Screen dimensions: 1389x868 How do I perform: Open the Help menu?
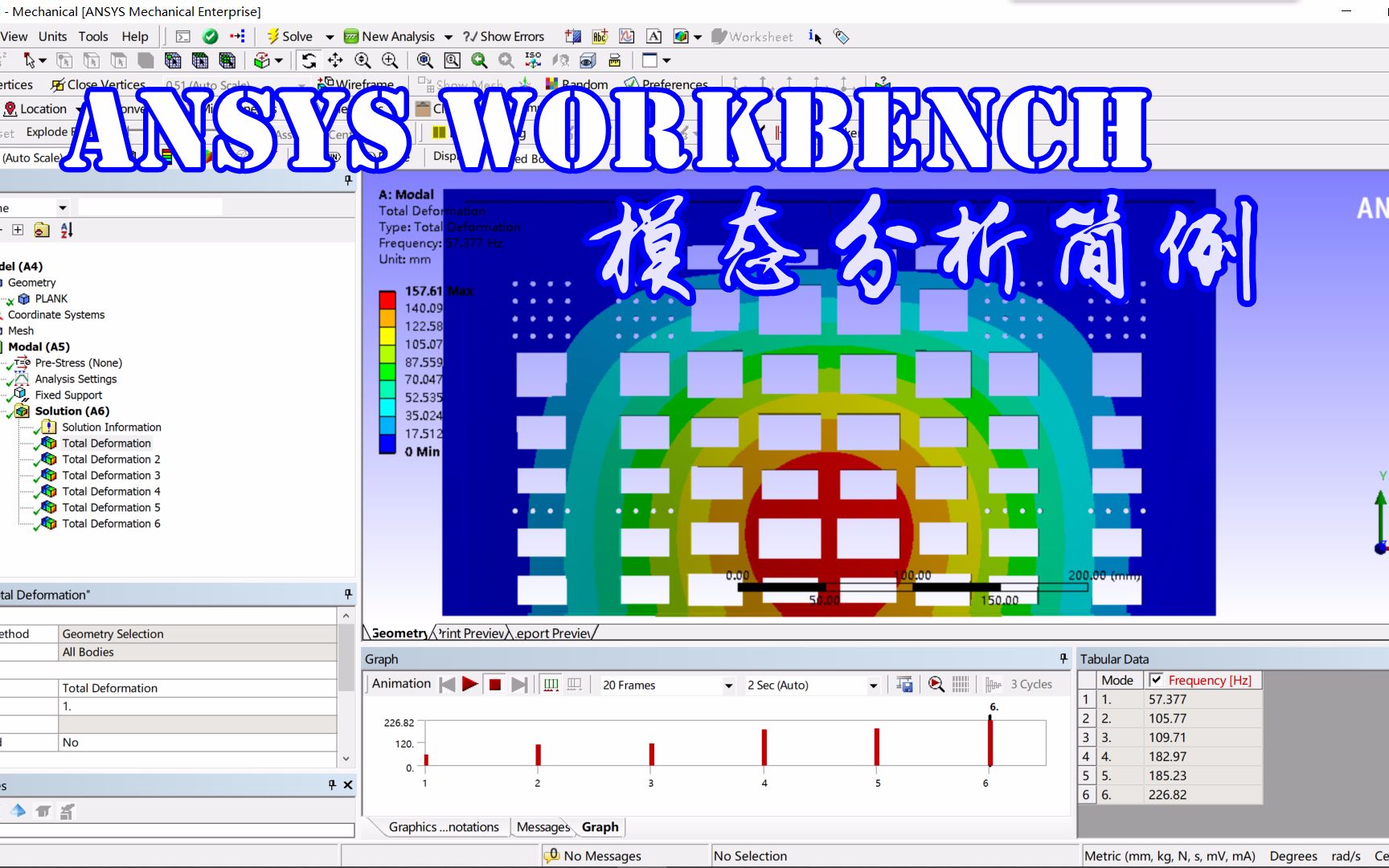[135, 36]
